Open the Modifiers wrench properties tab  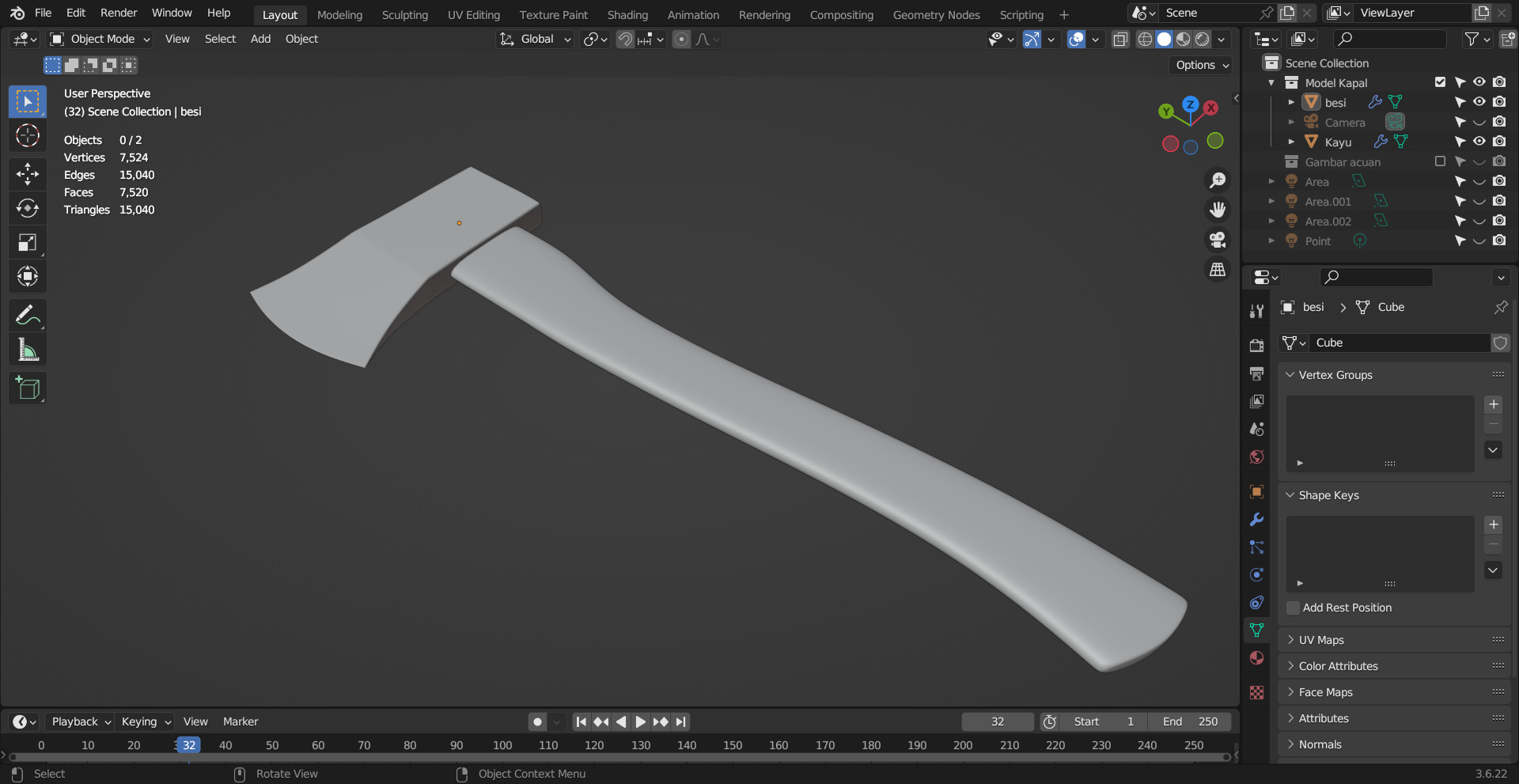tap(1256, 520)
